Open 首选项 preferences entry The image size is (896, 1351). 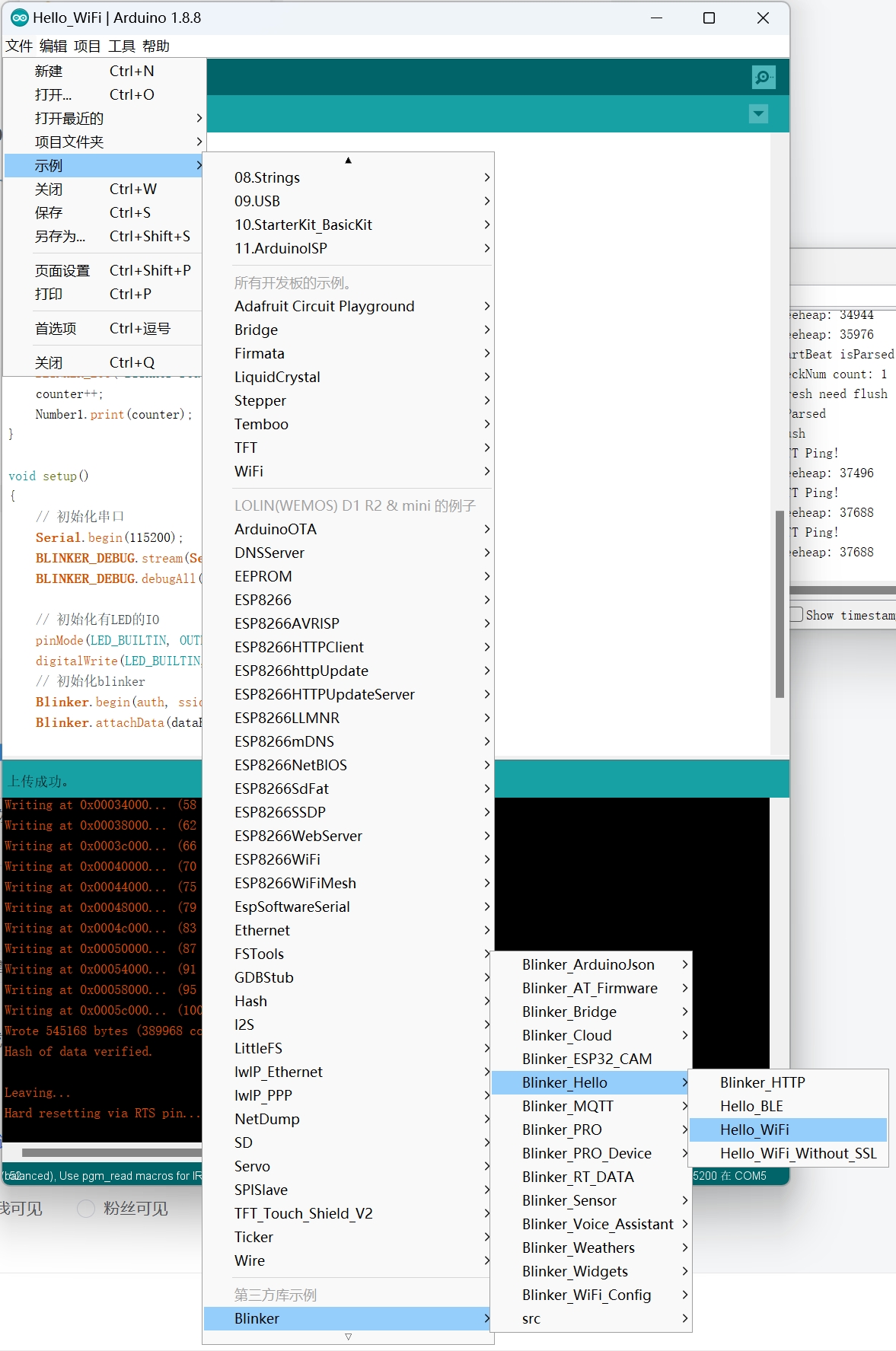pos(104,328)
